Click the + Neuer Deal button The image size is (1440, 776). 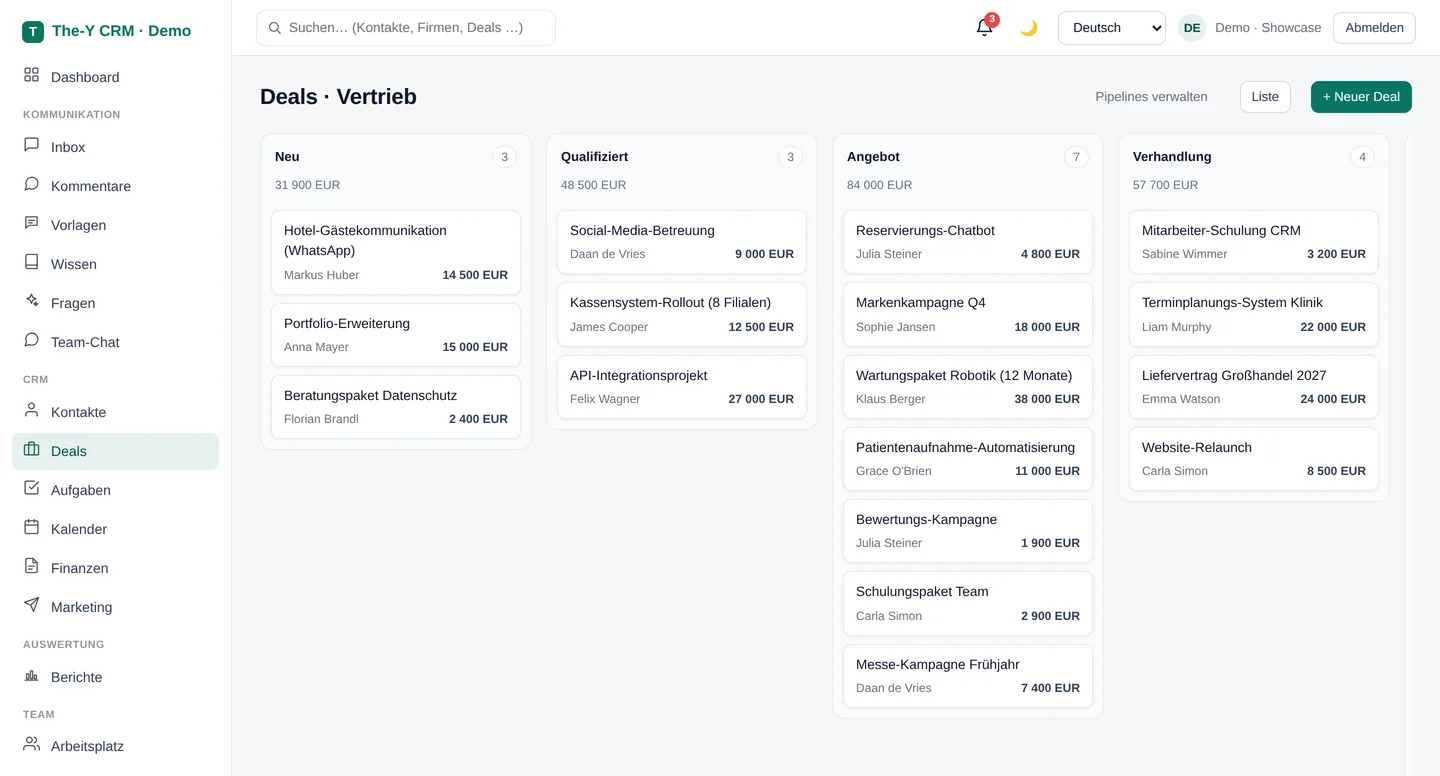(x=1361, y=97)
